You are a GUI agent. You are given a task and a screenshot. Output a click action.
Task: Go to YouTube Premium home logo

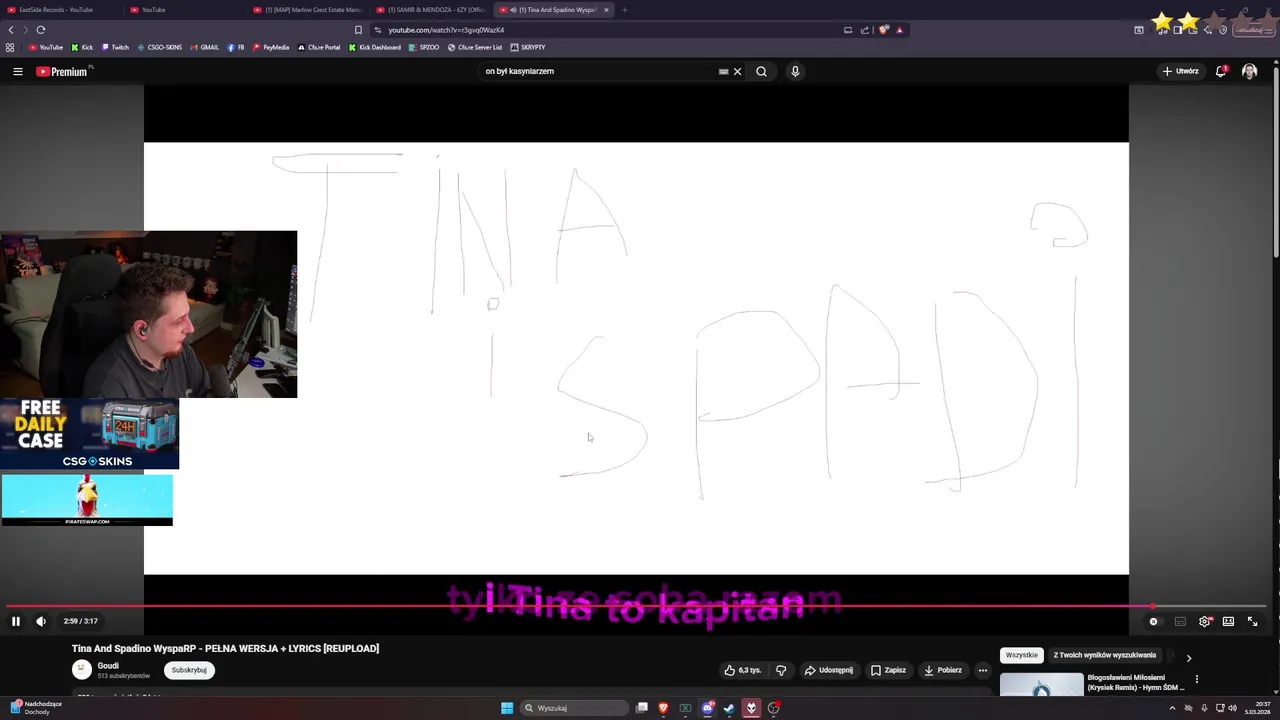(x=62, y=71)
